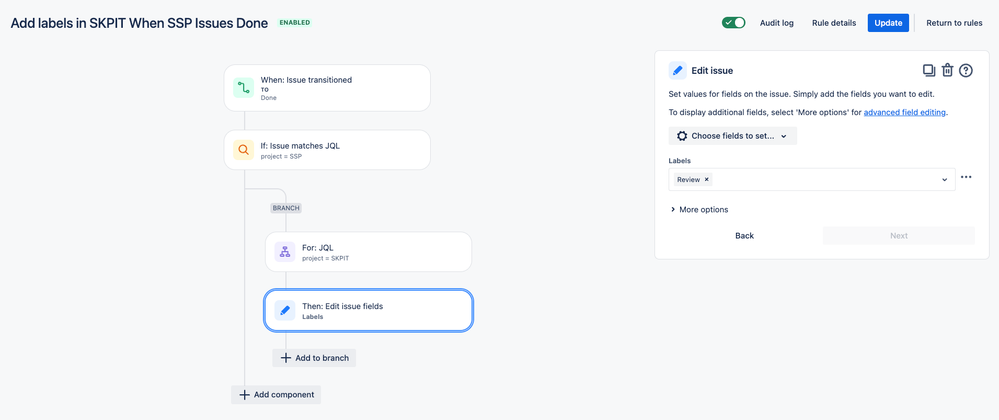Click the JQL condition magnifier icon
Image resolution: width=999 pixels, height=420 pixels.
pos(244,150)
